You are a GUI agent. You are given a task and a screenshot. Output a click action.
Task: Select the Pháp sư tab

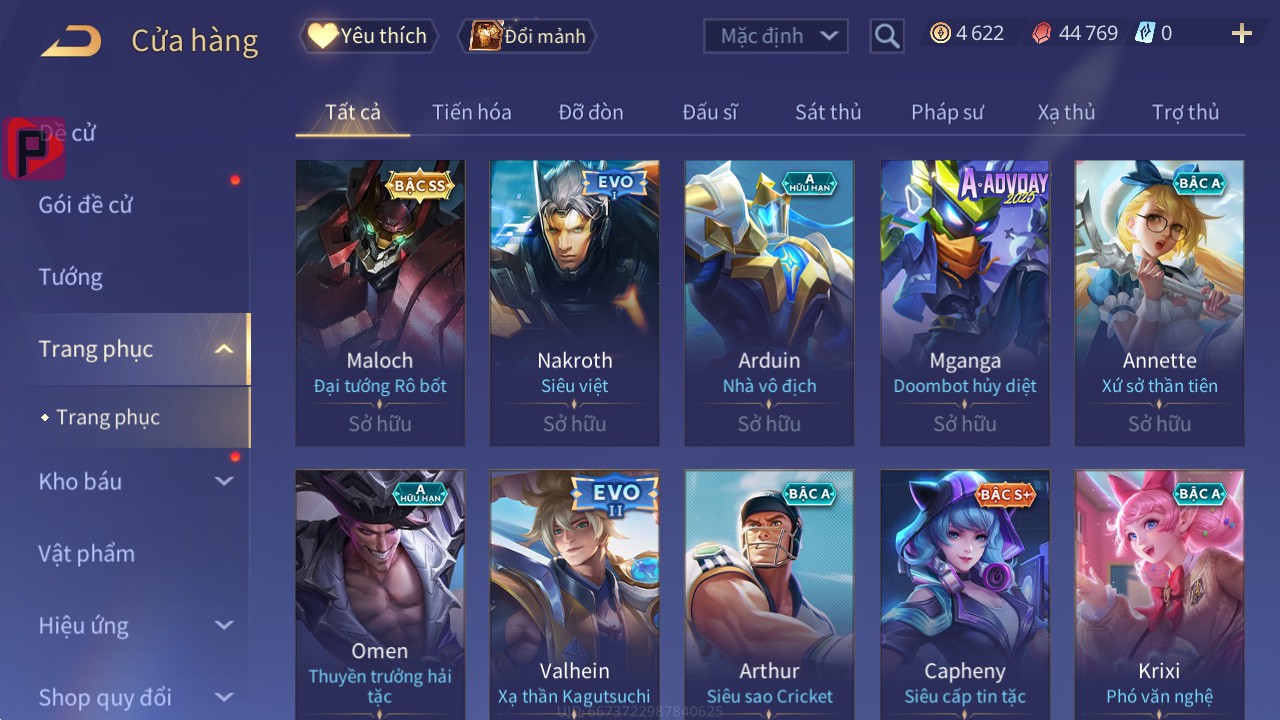[x=947, y=112]
